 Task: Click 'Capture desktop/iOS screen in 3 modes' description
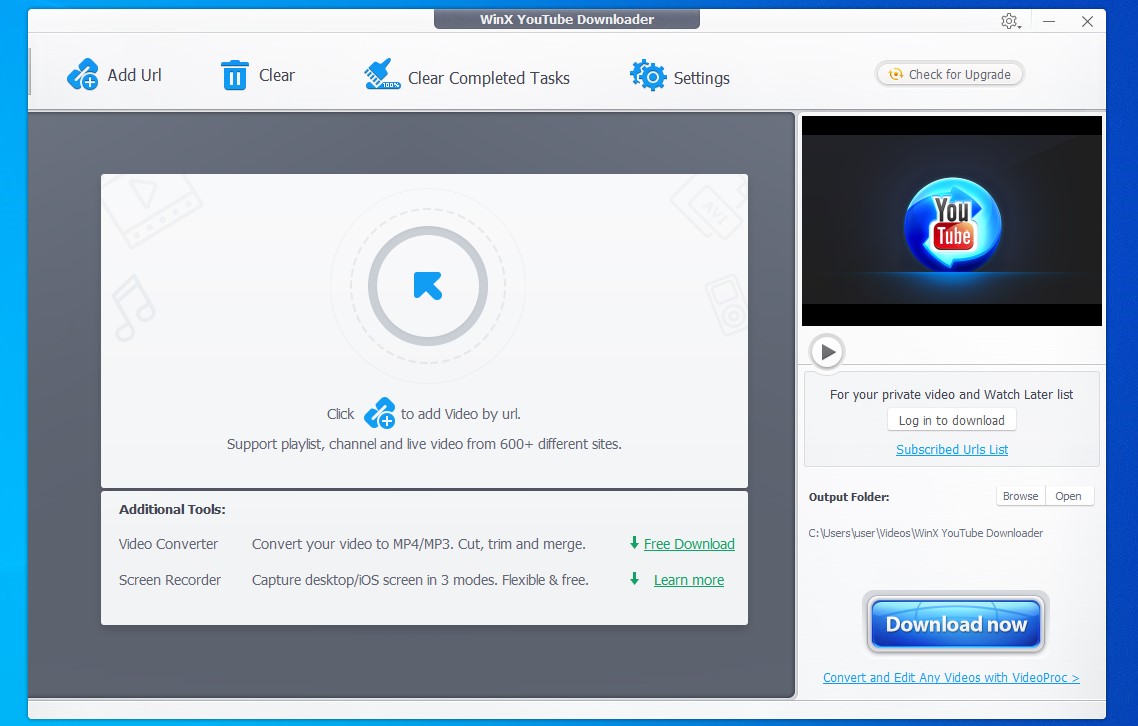[420, 580]
